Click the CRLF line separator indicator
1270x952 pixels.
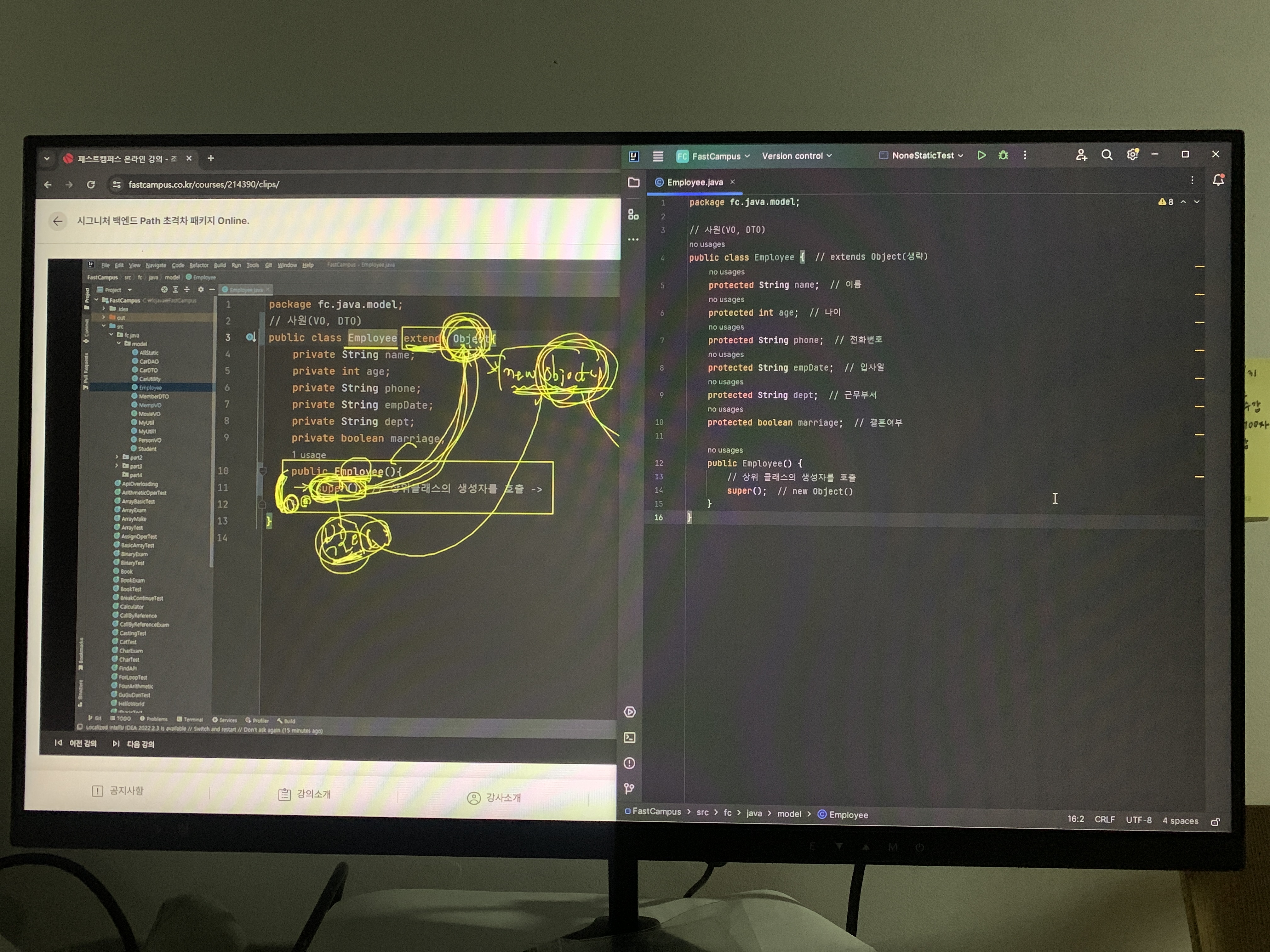pos(1104,819)
